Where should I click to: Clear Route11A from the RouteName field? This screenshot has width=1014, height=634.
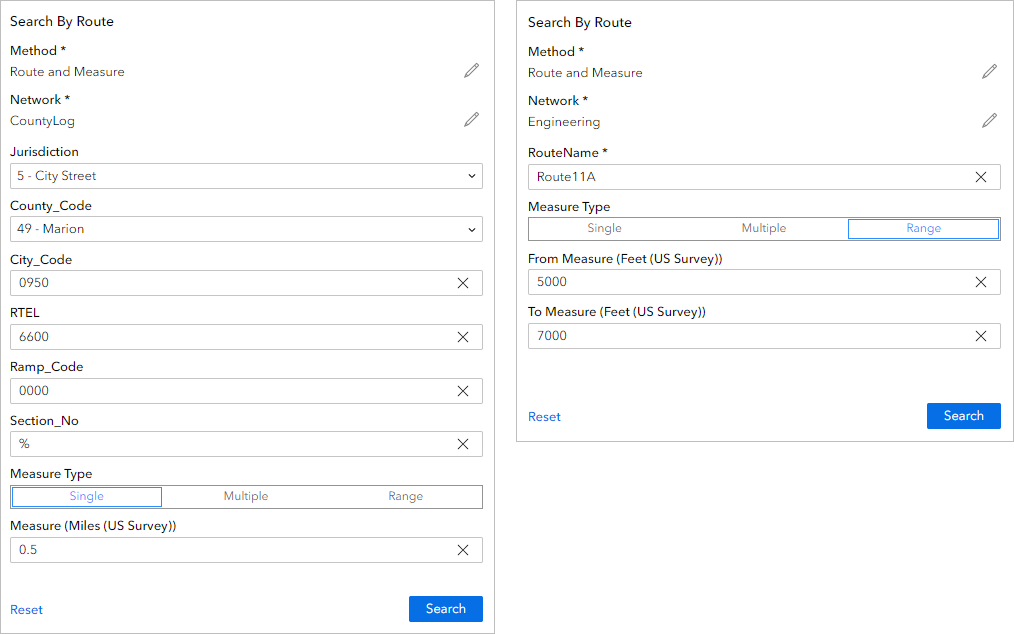981,176
